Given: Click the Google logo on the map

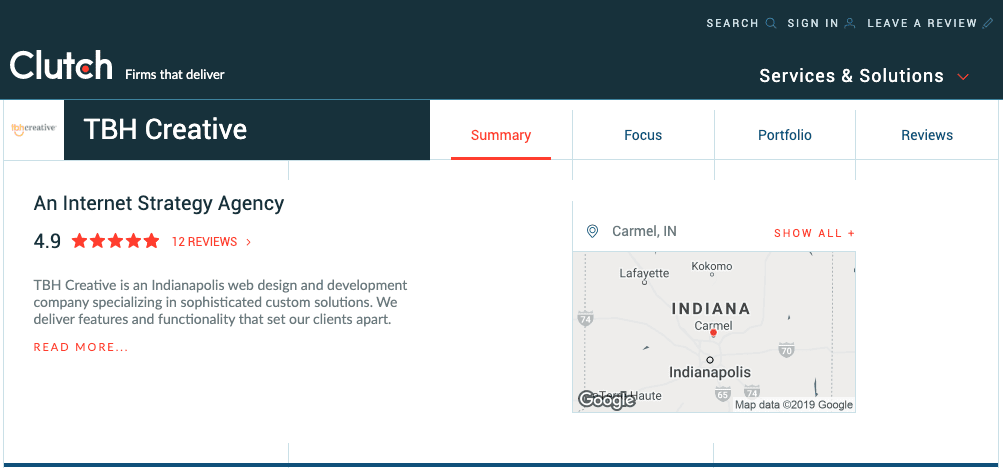Looking at the screenshot, I should 606,400.
